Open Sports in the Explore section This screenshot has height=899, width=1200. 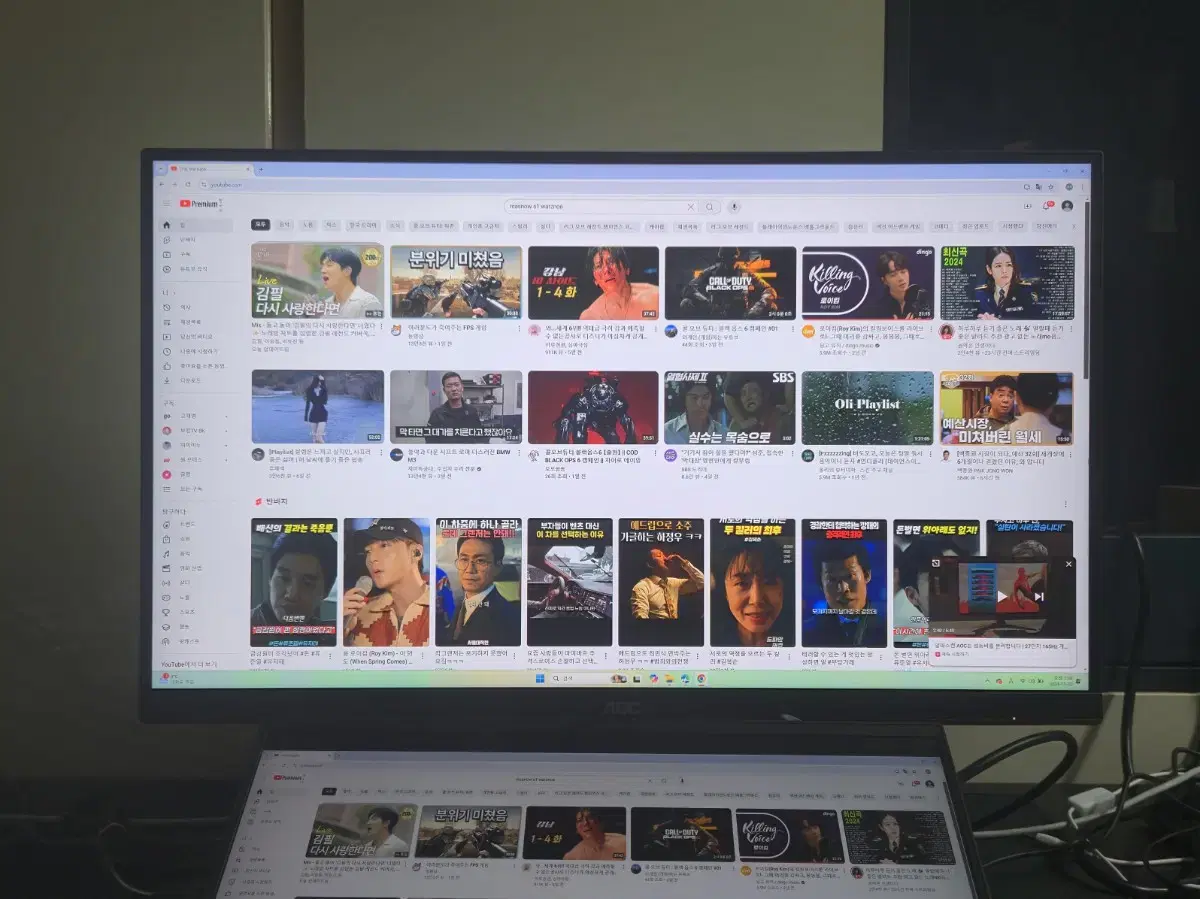point(193,611)
